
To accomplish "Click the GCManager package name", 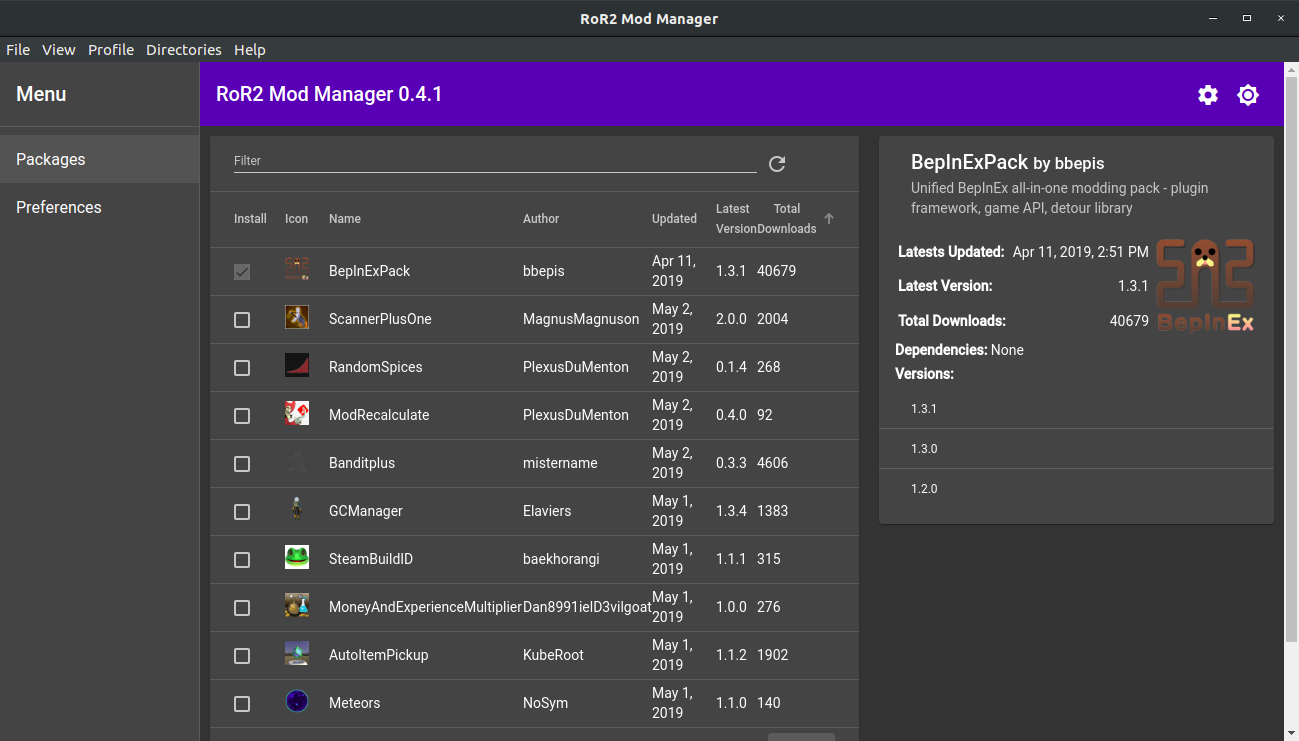I will 366,511.
